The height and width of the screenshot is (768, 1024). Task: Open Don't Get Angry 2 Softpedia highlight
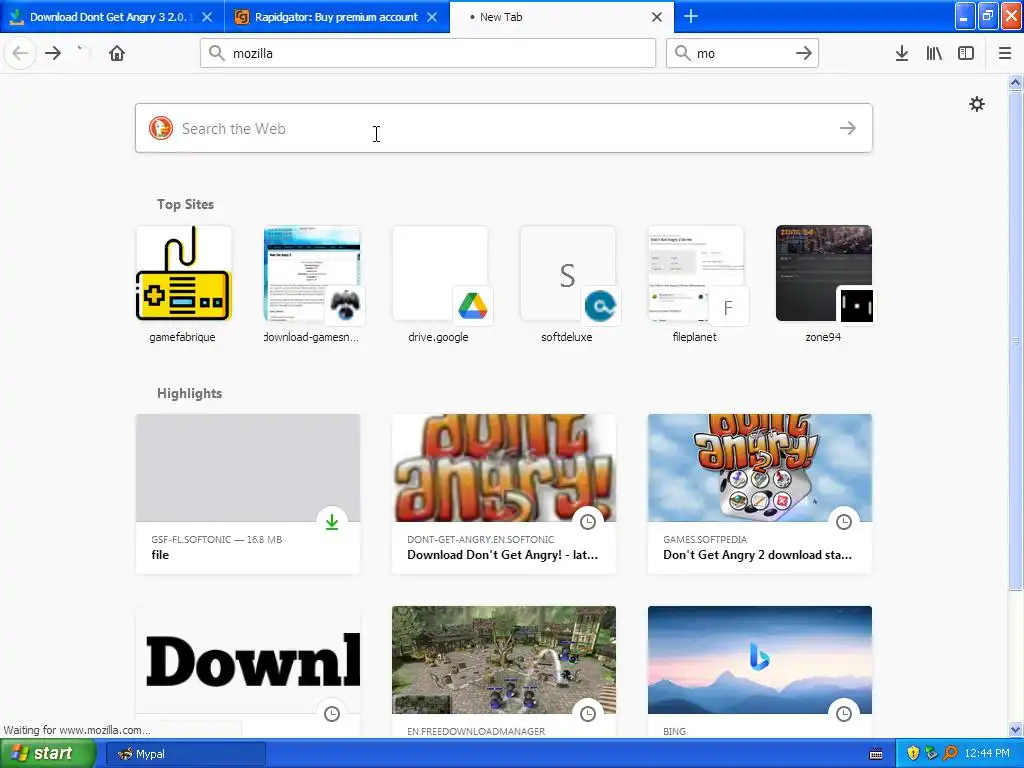(760, 494)
